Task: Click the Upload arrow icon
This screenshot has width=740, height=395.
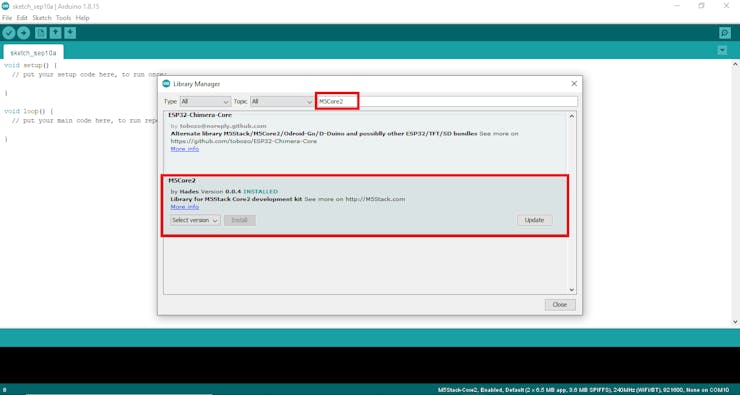Action: coord(23,33)
